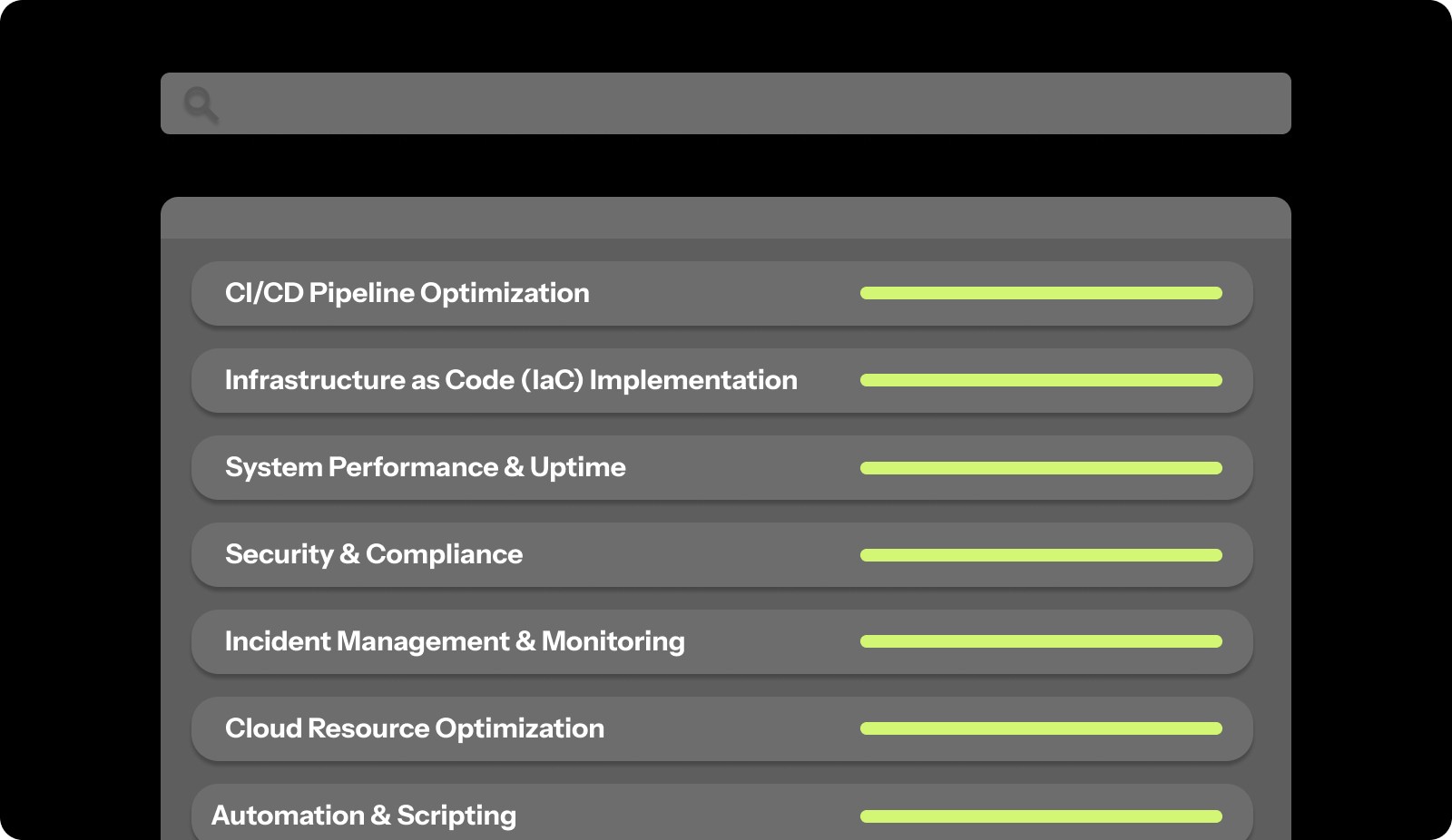Click the Automation & Scripting label text
Screen dimensions: 1452x840
point(363,815)
